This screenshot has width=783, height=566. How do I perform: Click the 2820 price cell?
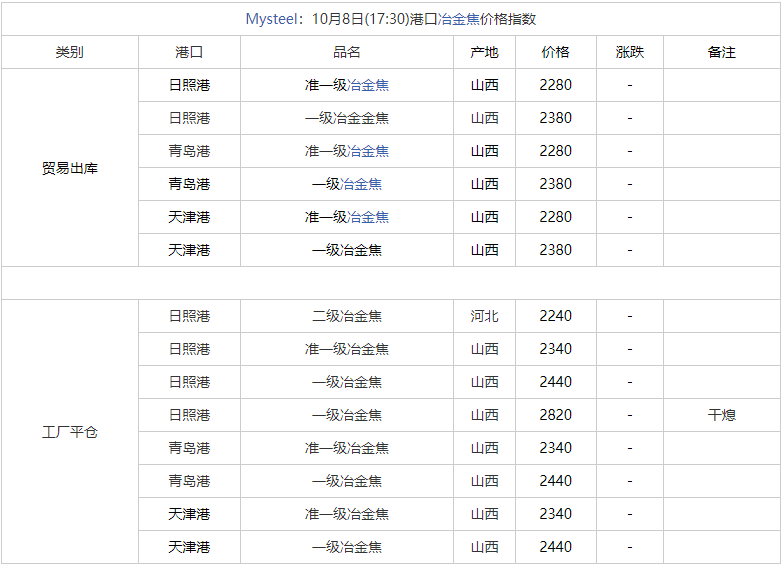click(555, 415)
